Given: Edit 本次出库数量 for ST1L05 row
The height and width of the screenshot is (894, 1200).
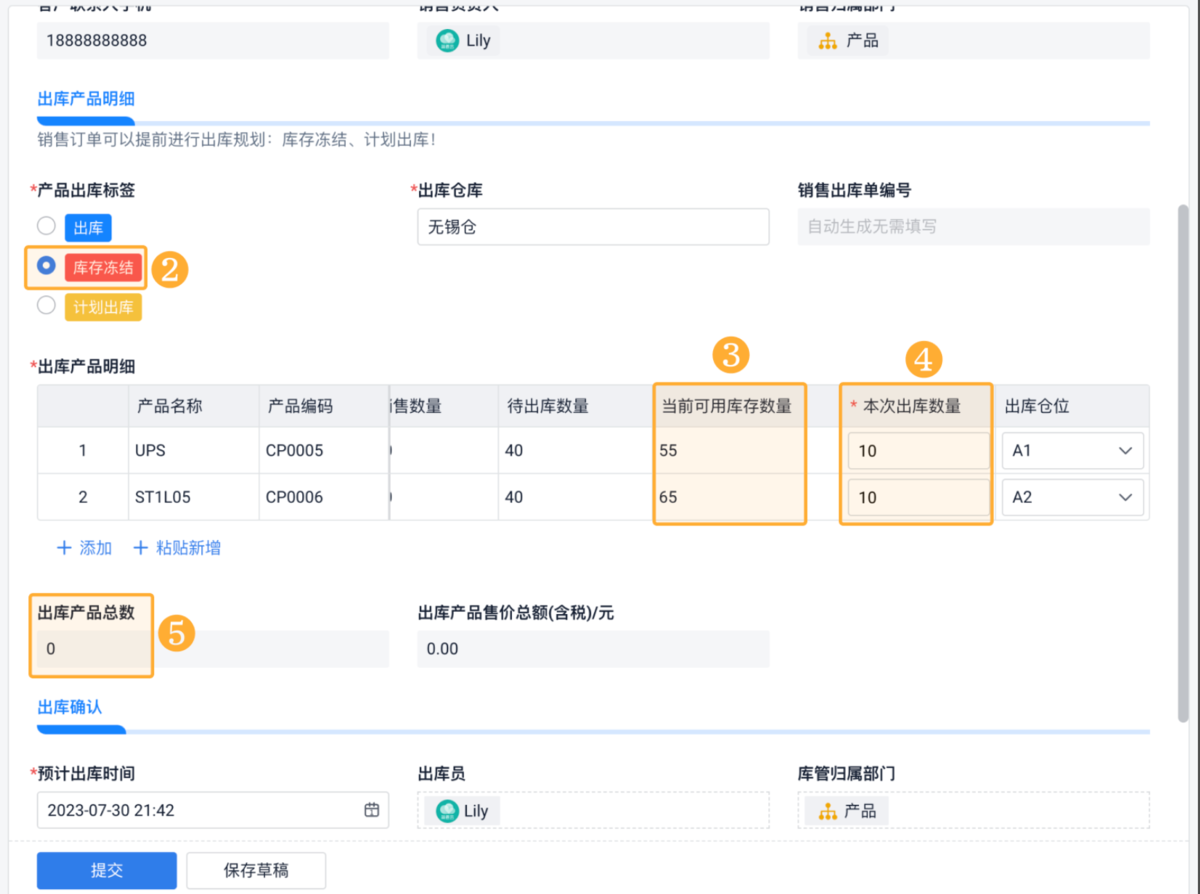Looking at the screenshot, I should (919, 497).
